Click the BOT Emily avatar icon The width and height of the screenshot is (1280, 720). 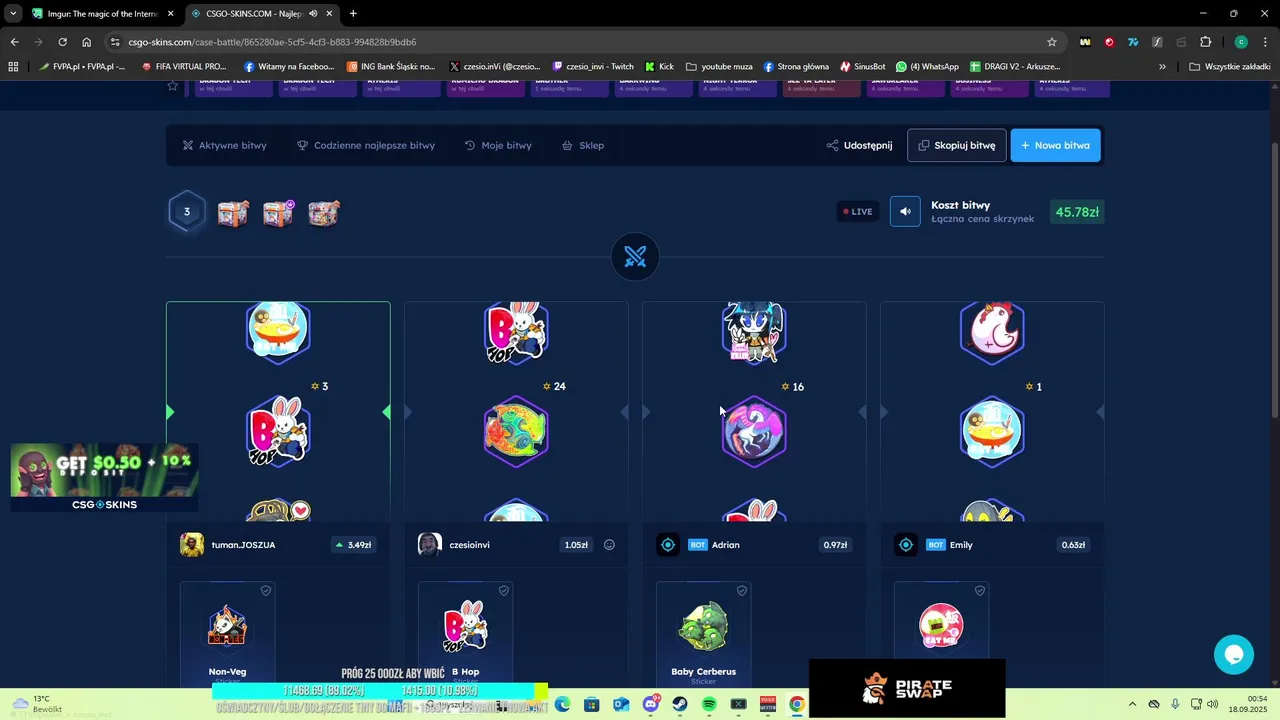[906, 545]
